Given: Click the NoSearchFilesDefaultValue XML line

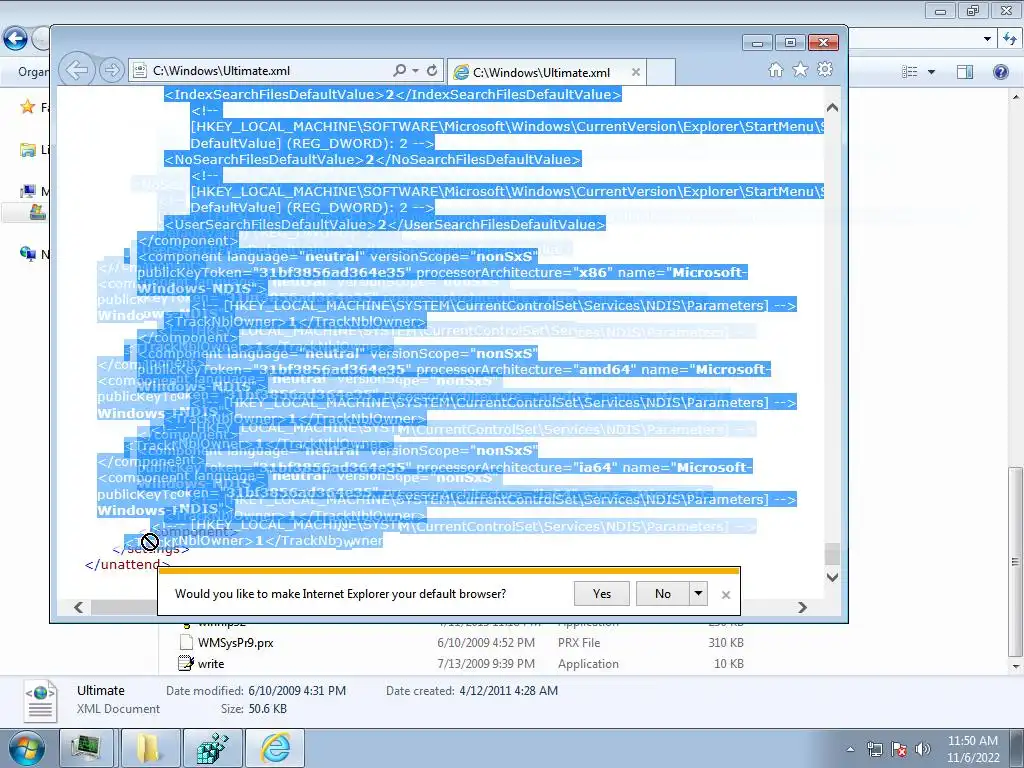Looking at the screenshot, I should point(372,159).
